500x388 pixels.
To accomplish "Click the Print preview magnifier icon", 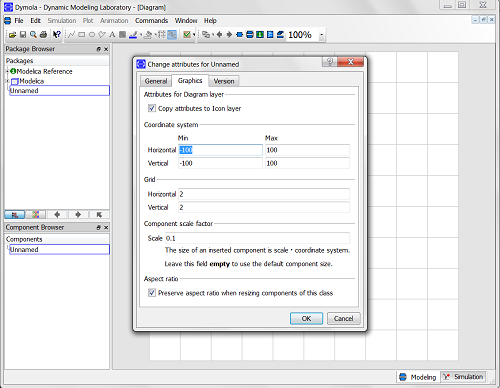I will click(33, 35).
